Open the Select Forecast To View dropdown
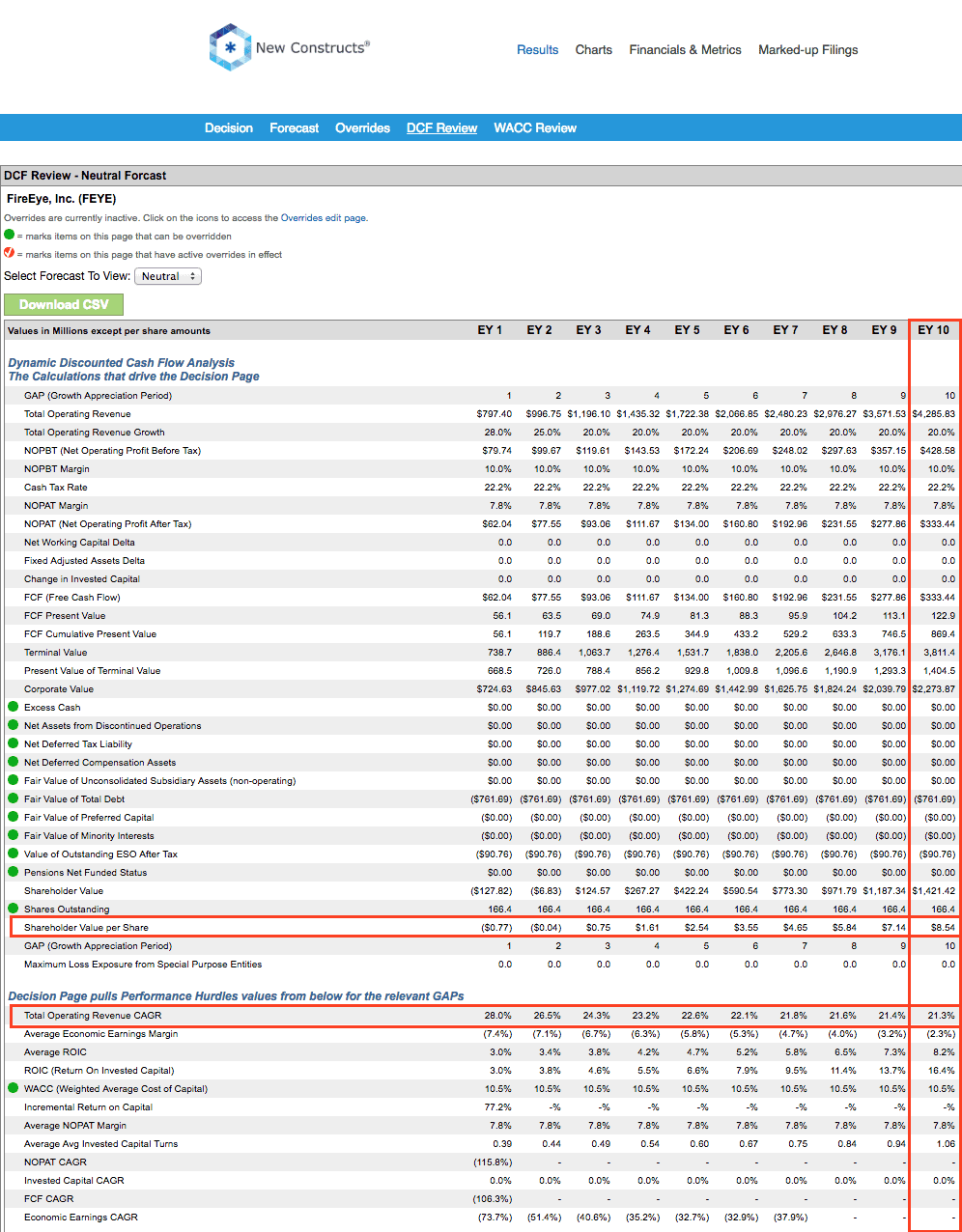 168,276
